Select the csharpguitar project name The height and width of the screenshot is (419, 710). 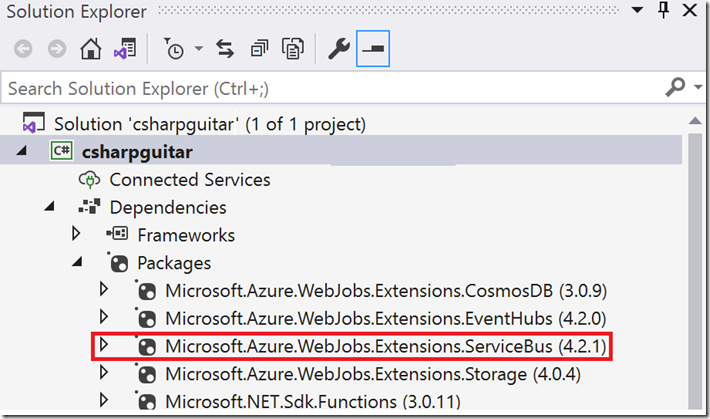(137, 152)
